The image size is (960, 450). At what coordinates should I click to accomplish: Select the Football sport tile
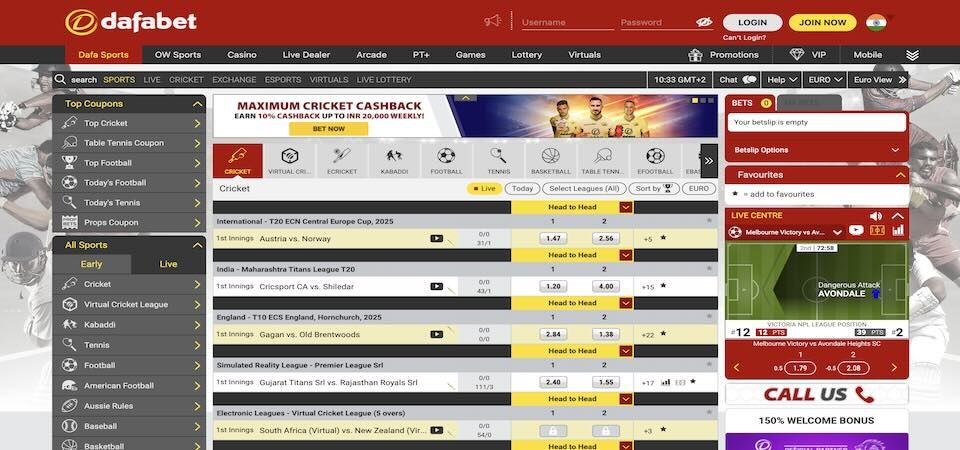tap(446, 160)
